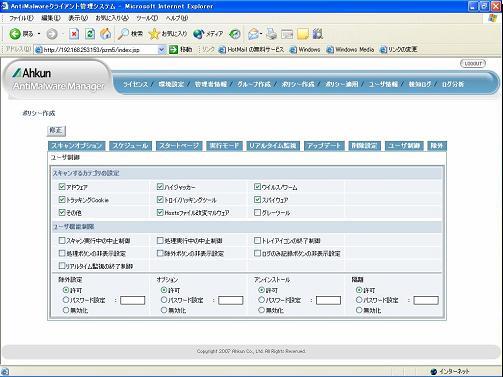
Task: Open ライセンス in the navigation bar
Action: coord(135,84)
